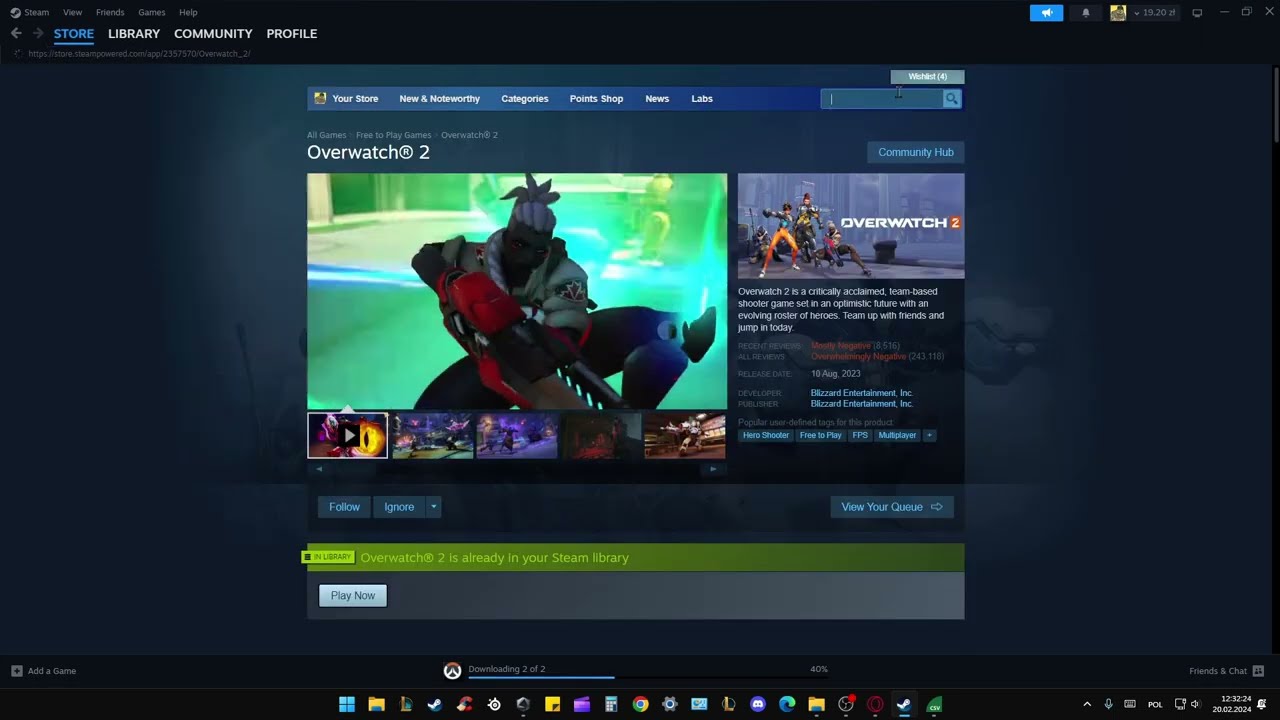This screenshot has width=1280, height=720.
Task: Click the Wishlist (4) button
Action: pos(927,77)
